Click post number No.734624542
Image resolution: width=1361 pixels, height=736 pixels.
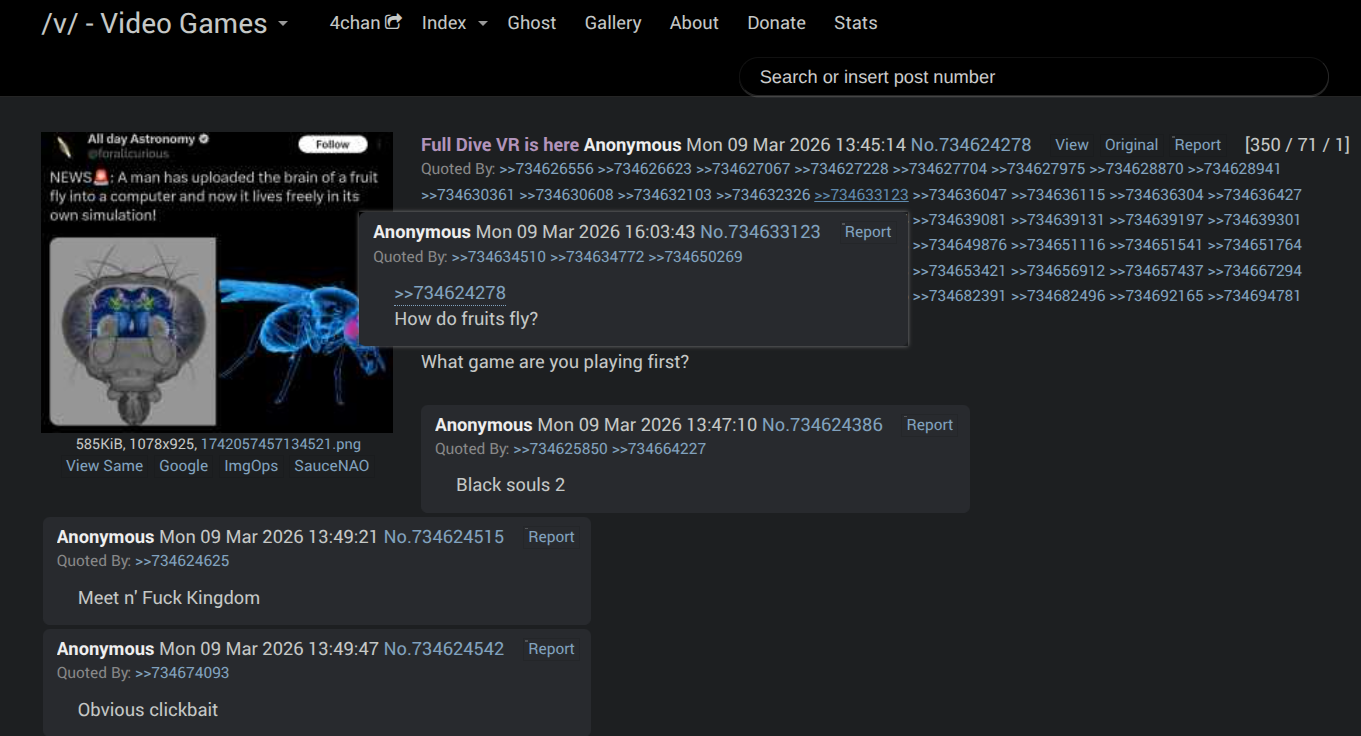click(444, 649)
